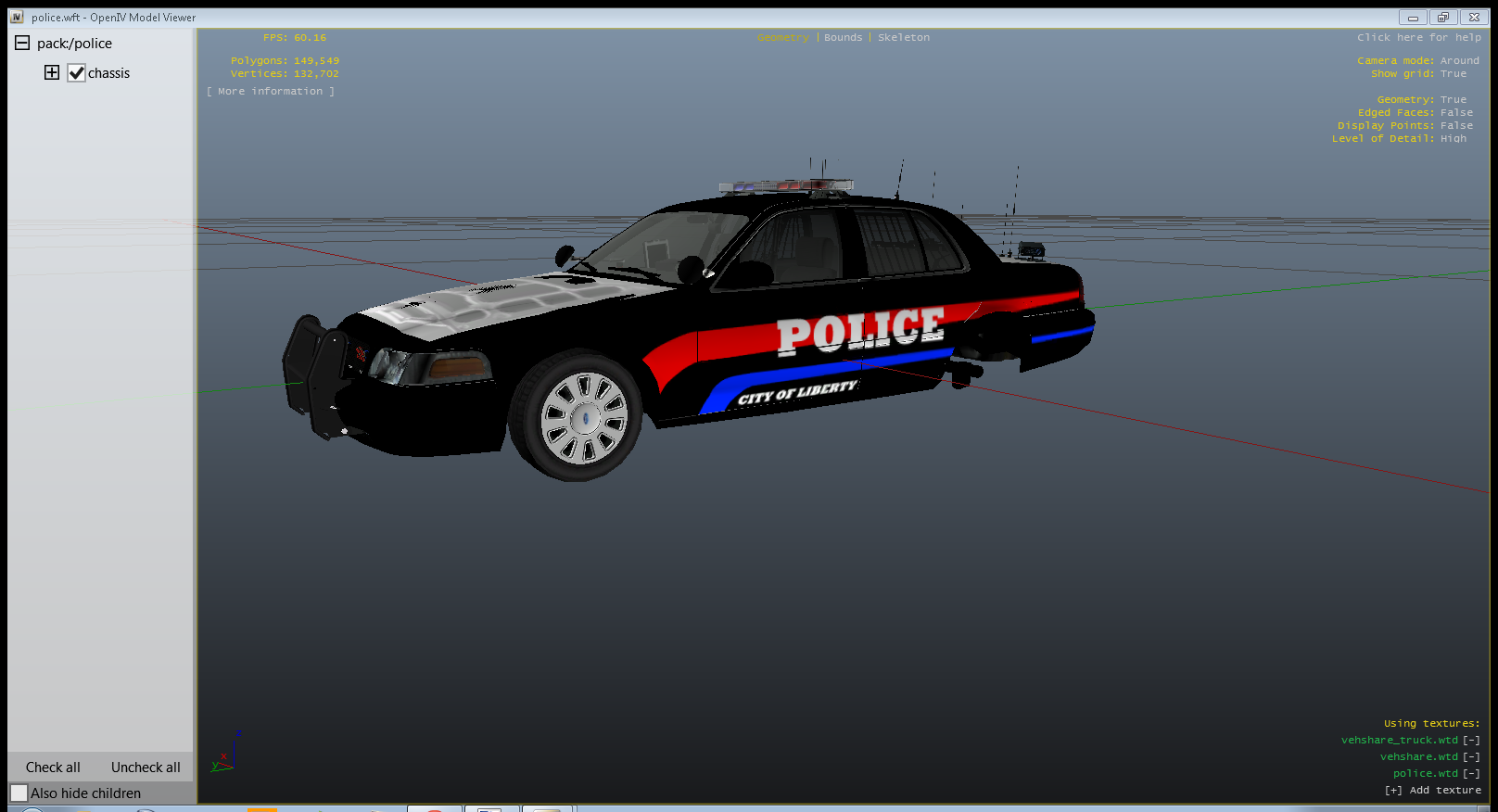Minimize the OpenIV Model Viewer window
This screenshot has height=812, width=1498.
[x=1413, y=18]
